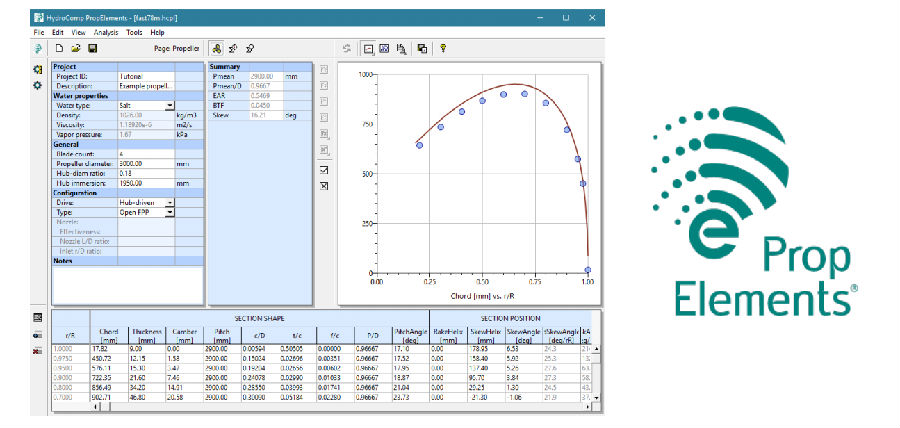Click the Thickness [mm] column header
This screenshot has height=428, width=900.
click(147, 336)
